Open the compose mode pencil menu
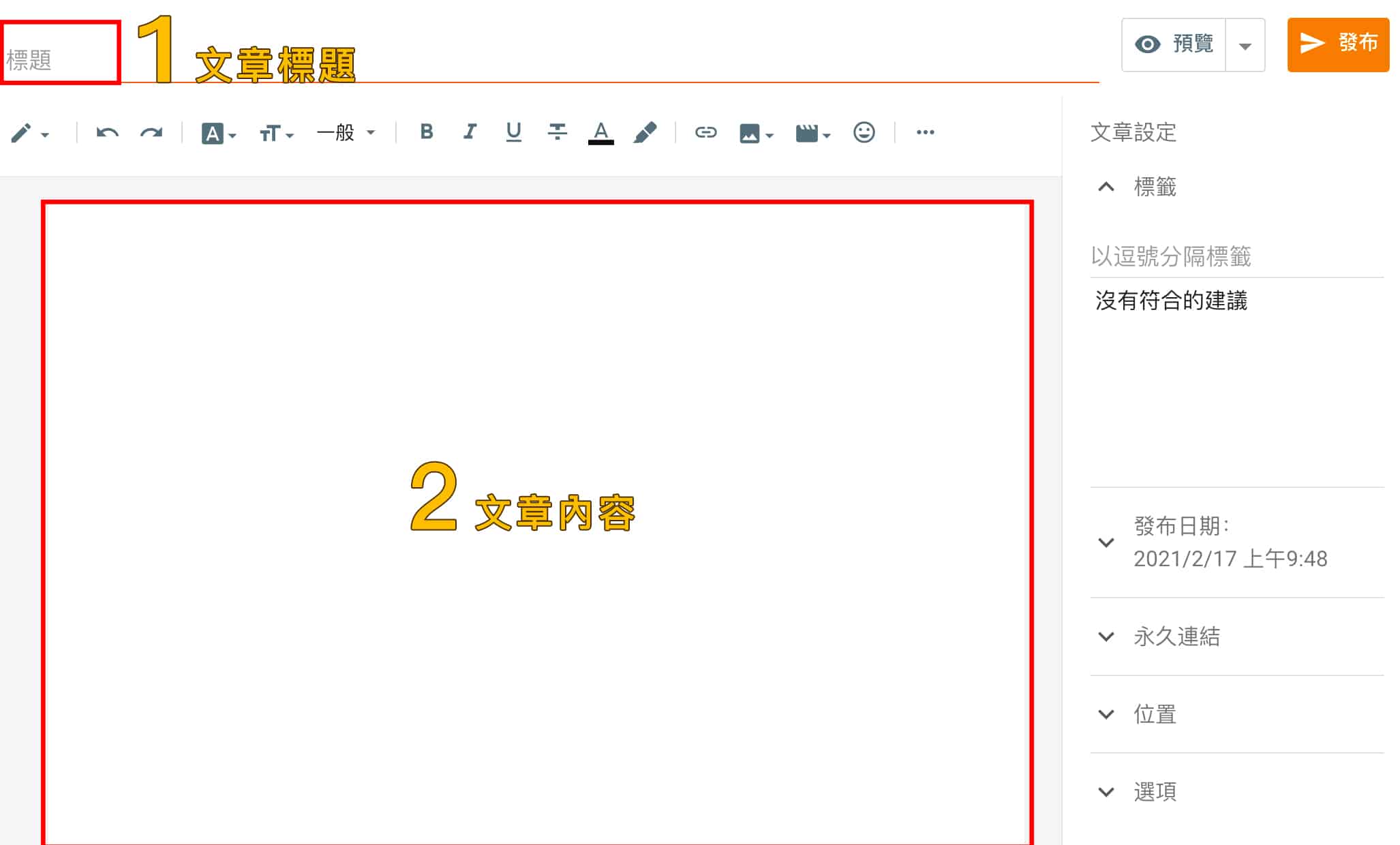1400x845 pixels. click(x=30, y=133)
